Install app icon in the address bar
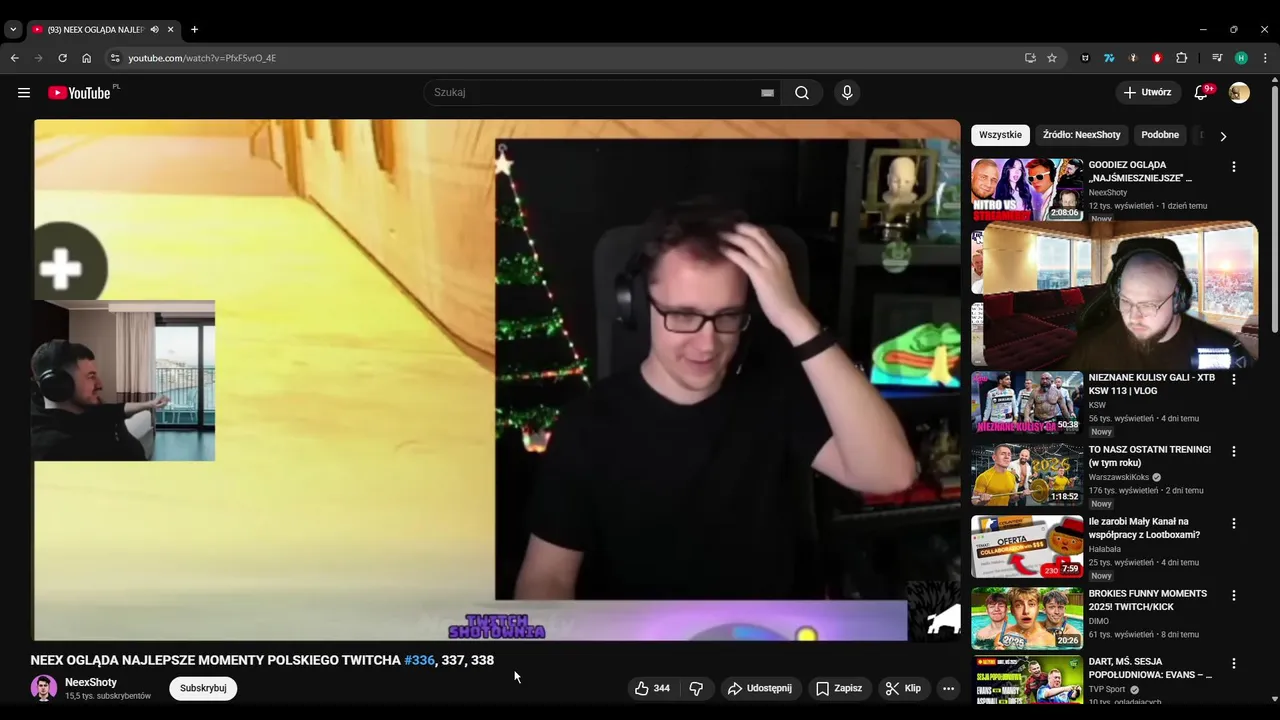The width and height of the screenshot is (1280, 720). tap(1030, 58)
